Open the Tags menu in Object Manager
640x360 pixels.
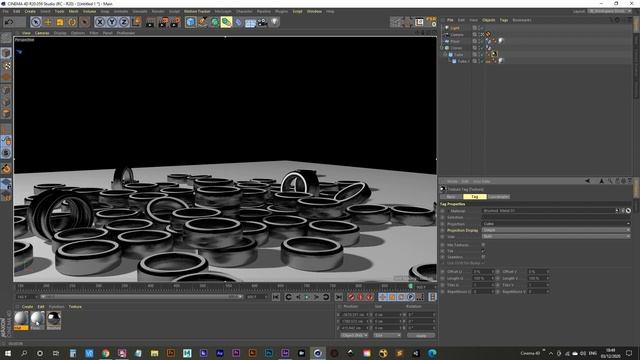point(504,20)
